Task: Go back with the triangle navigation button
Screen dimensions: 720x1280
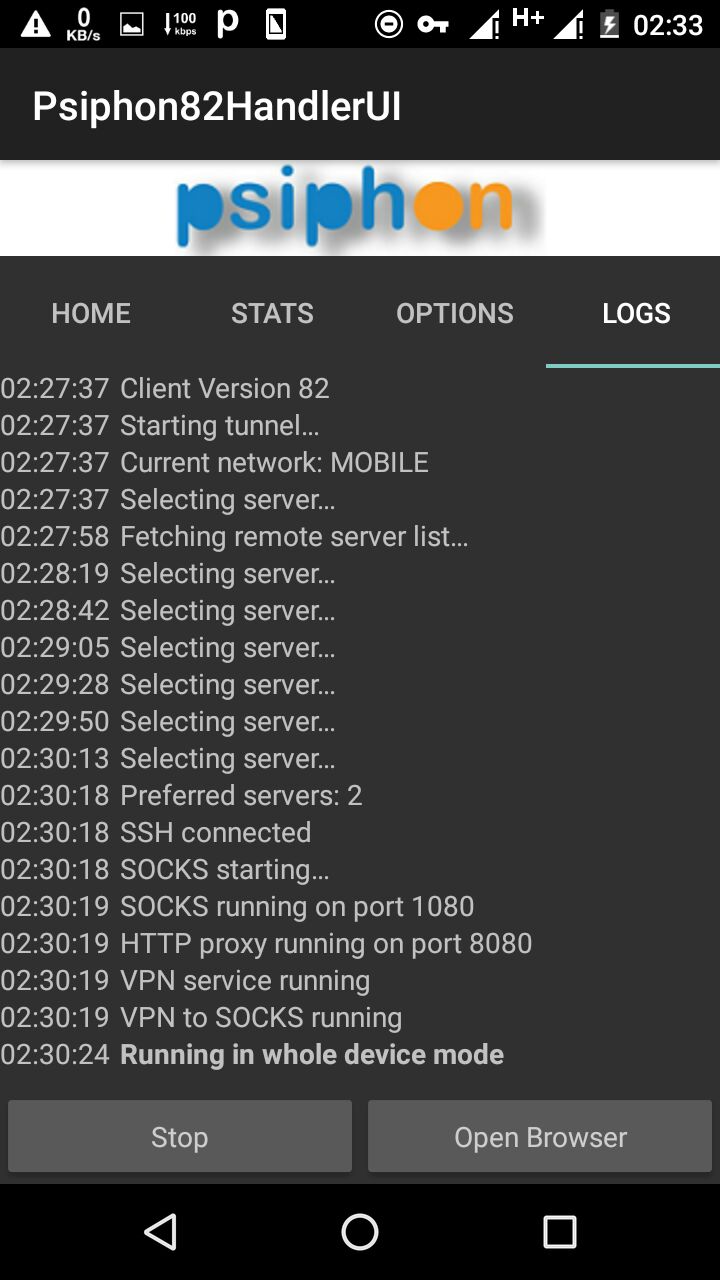Action: [x=160, y=1232]
